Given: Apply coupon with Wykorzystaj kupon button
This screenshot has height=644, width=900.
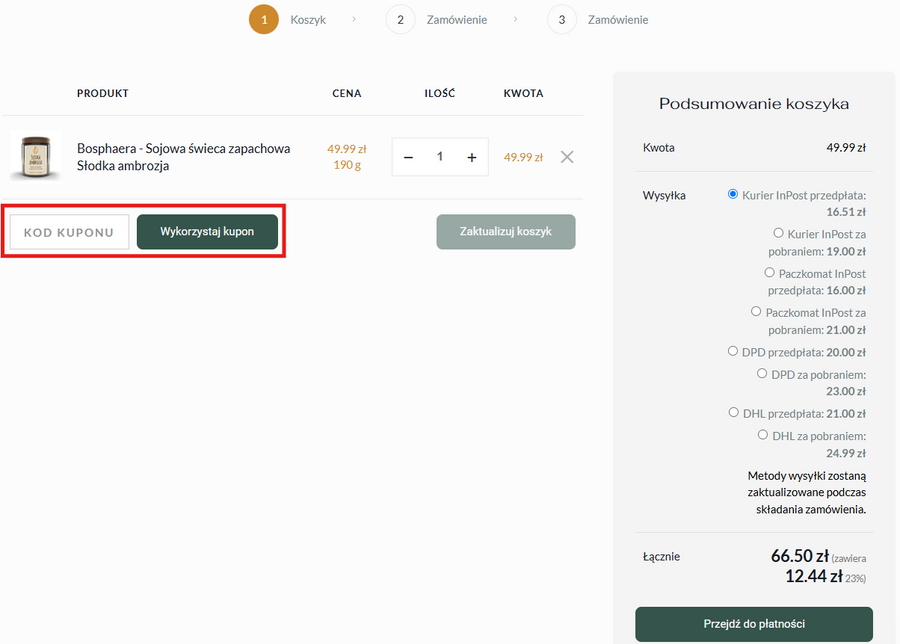Looking at the screenshot, I should click(x=207, y=232).
